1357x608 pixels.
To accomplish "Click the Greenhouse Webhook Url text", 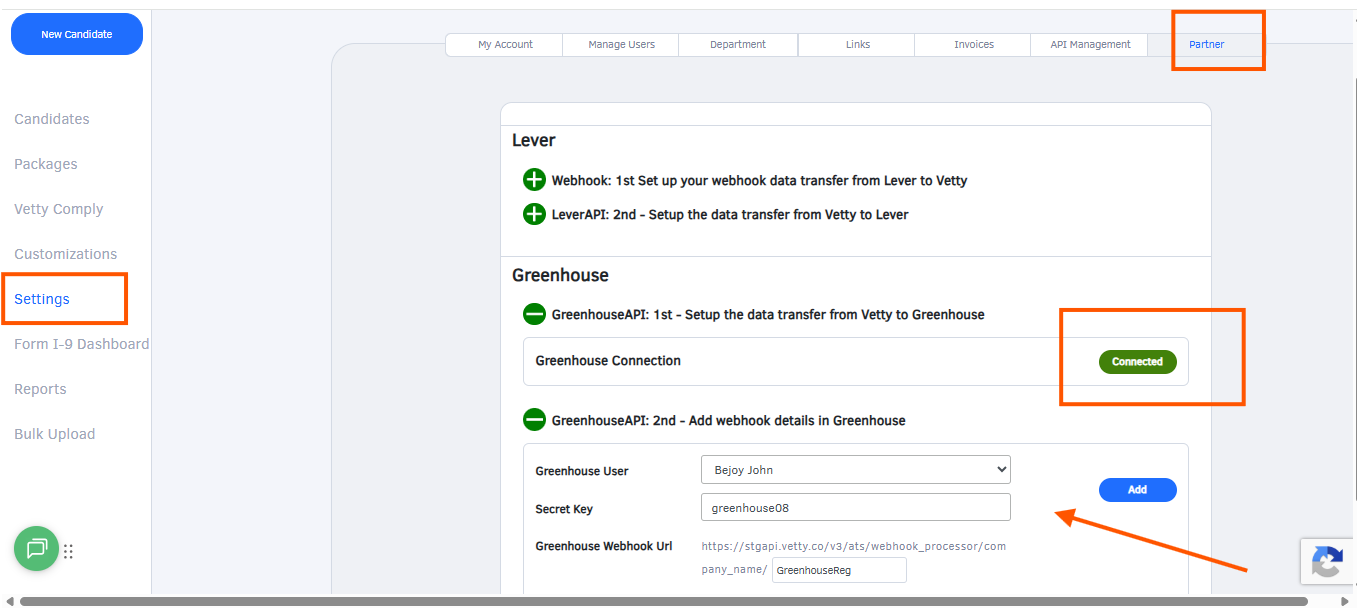I will 604,546.
